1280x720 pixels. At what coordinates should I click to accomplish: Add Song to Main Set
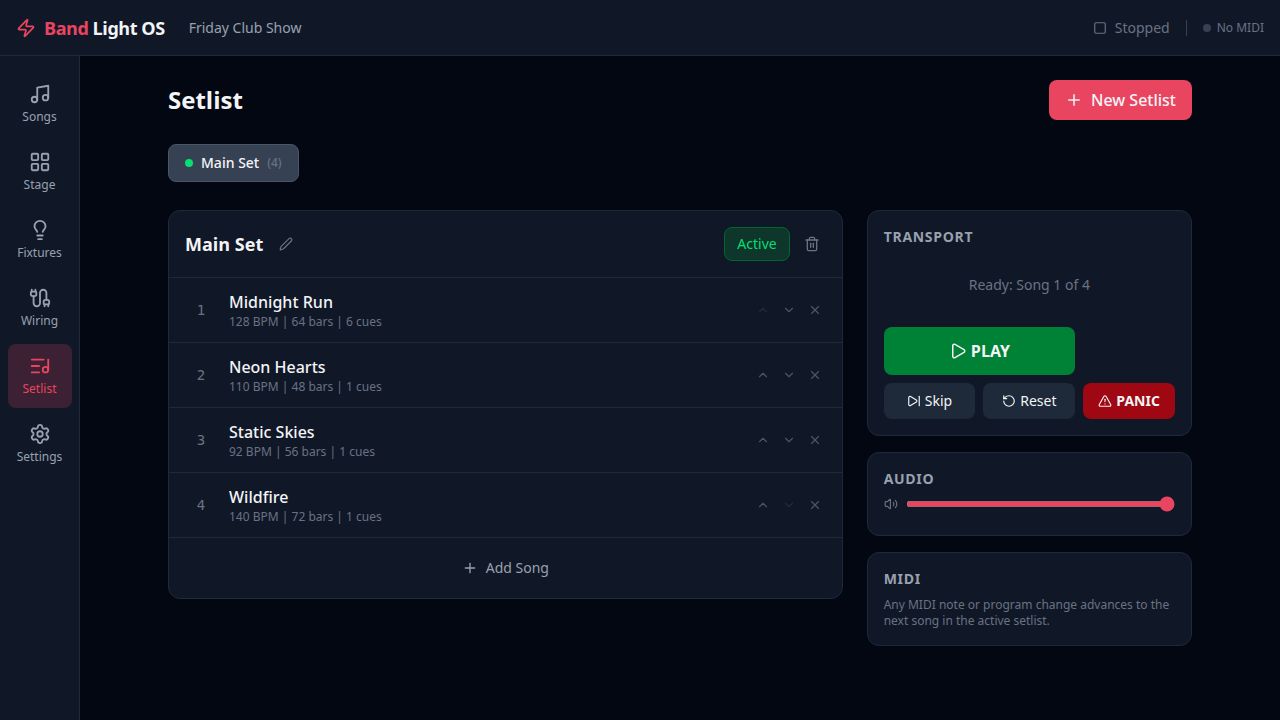click(505, 568)
